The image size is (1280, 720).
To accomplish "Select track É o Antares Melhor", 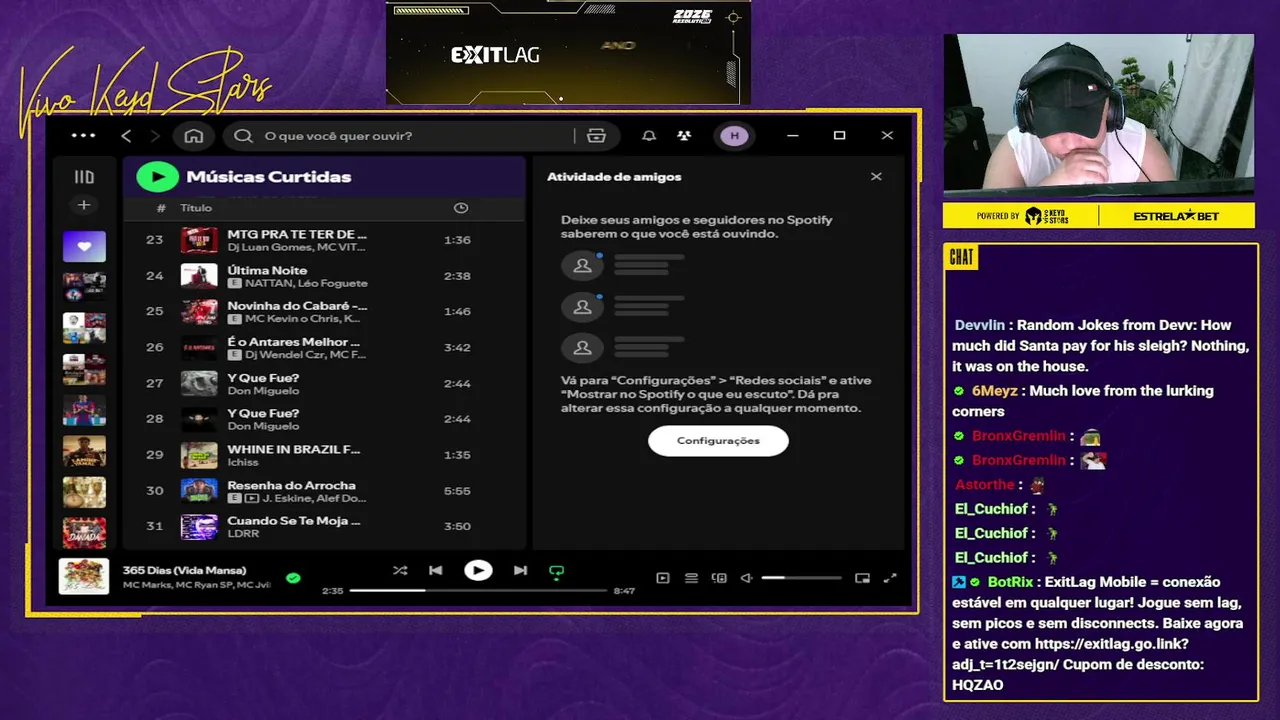I will click(x=294, y=342).
